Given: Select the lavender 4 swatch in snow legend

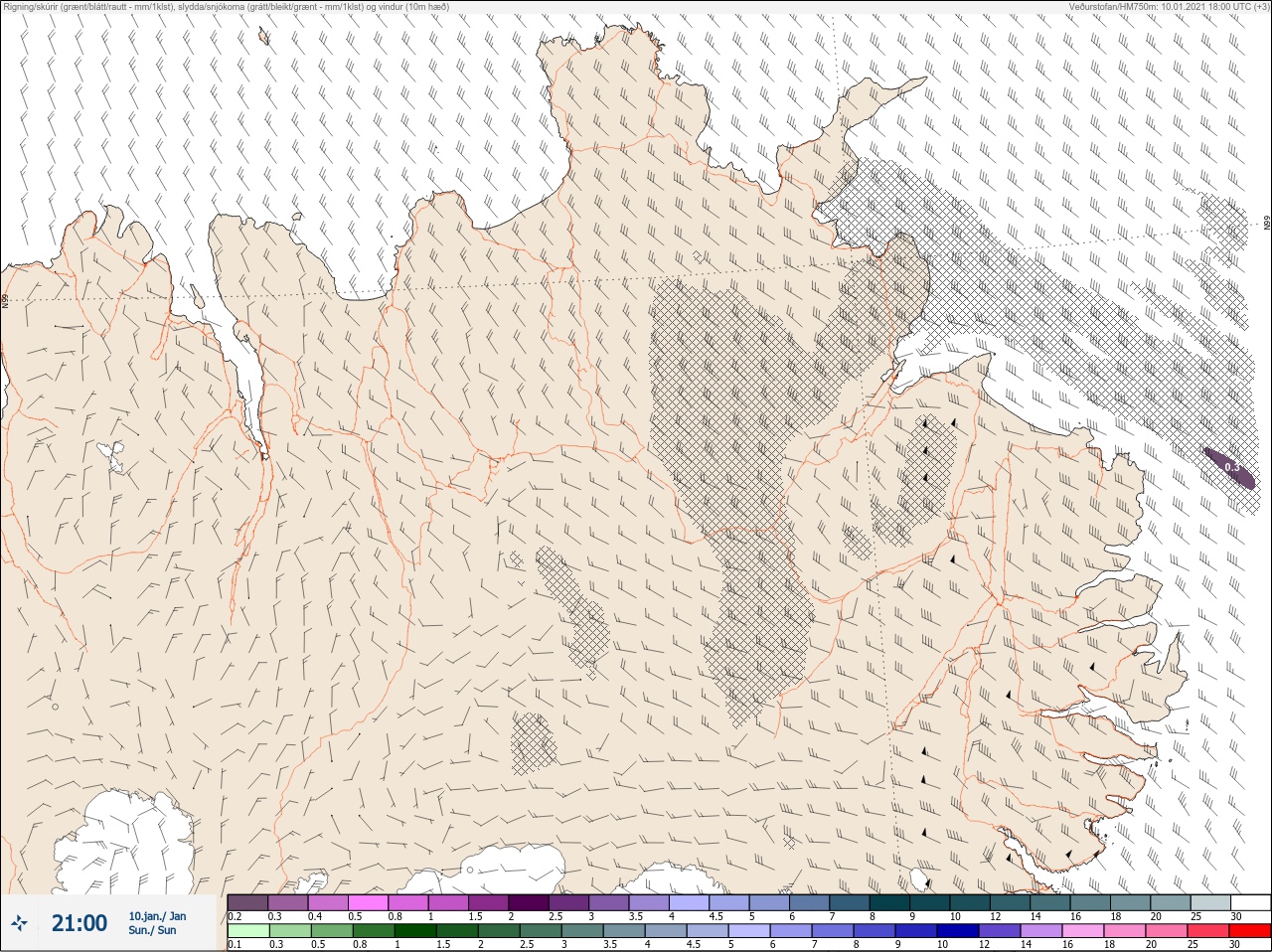Looking at the screenshot, I should (x=689, y=902).
